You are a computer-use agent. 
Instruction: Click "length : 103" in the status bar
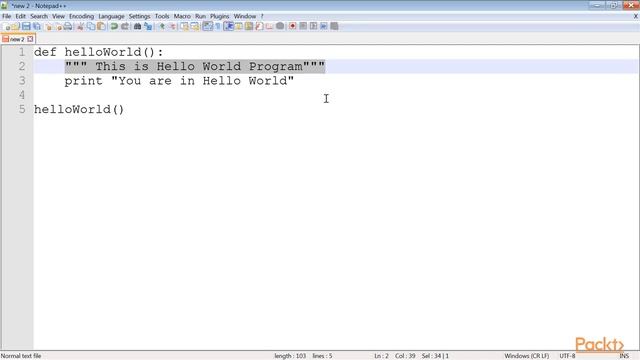tap(290, 356)
